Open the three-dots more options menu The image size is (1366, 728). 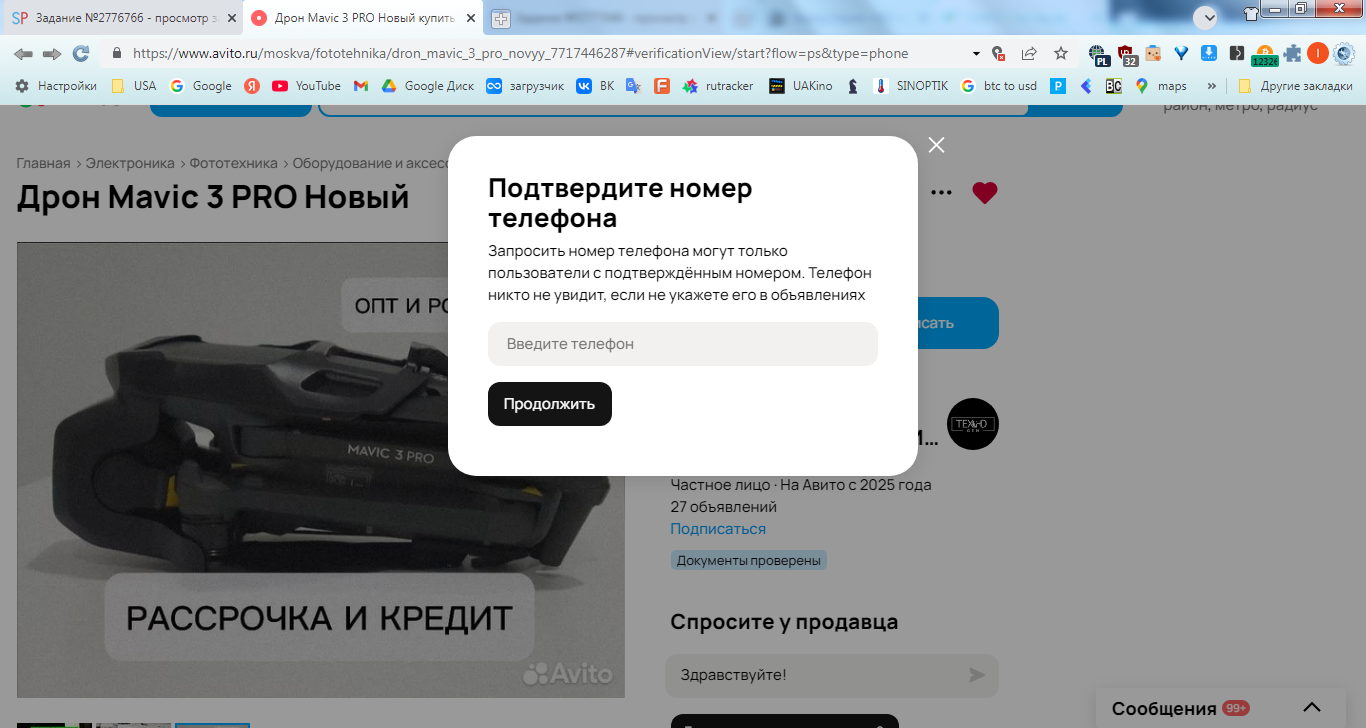tap(941, 192)
